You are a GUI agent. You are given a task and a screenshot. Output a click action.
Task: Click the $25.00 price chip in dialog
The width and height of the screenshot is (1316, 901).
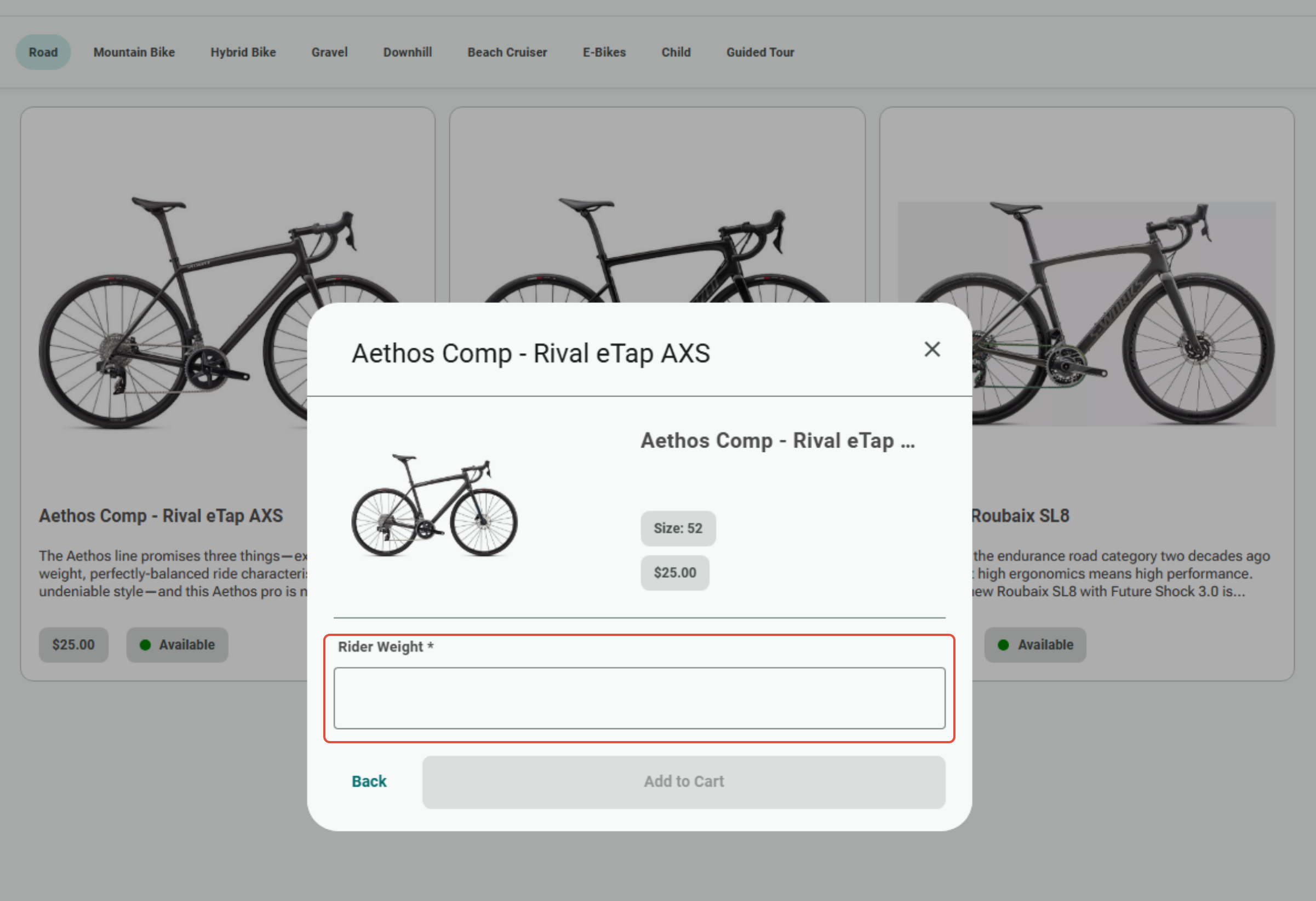click(674, 573)
